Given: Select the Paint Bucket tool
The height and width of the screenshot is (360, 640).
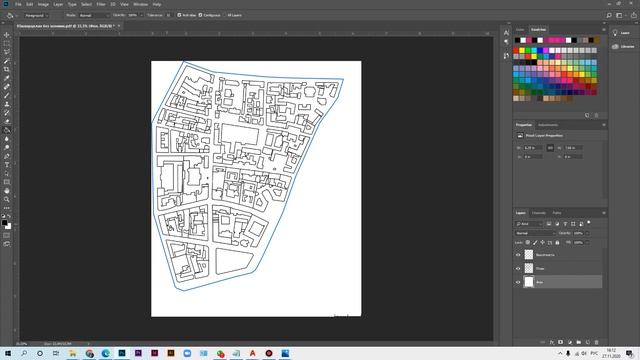Looking at the screenshot, I should 7,130.
